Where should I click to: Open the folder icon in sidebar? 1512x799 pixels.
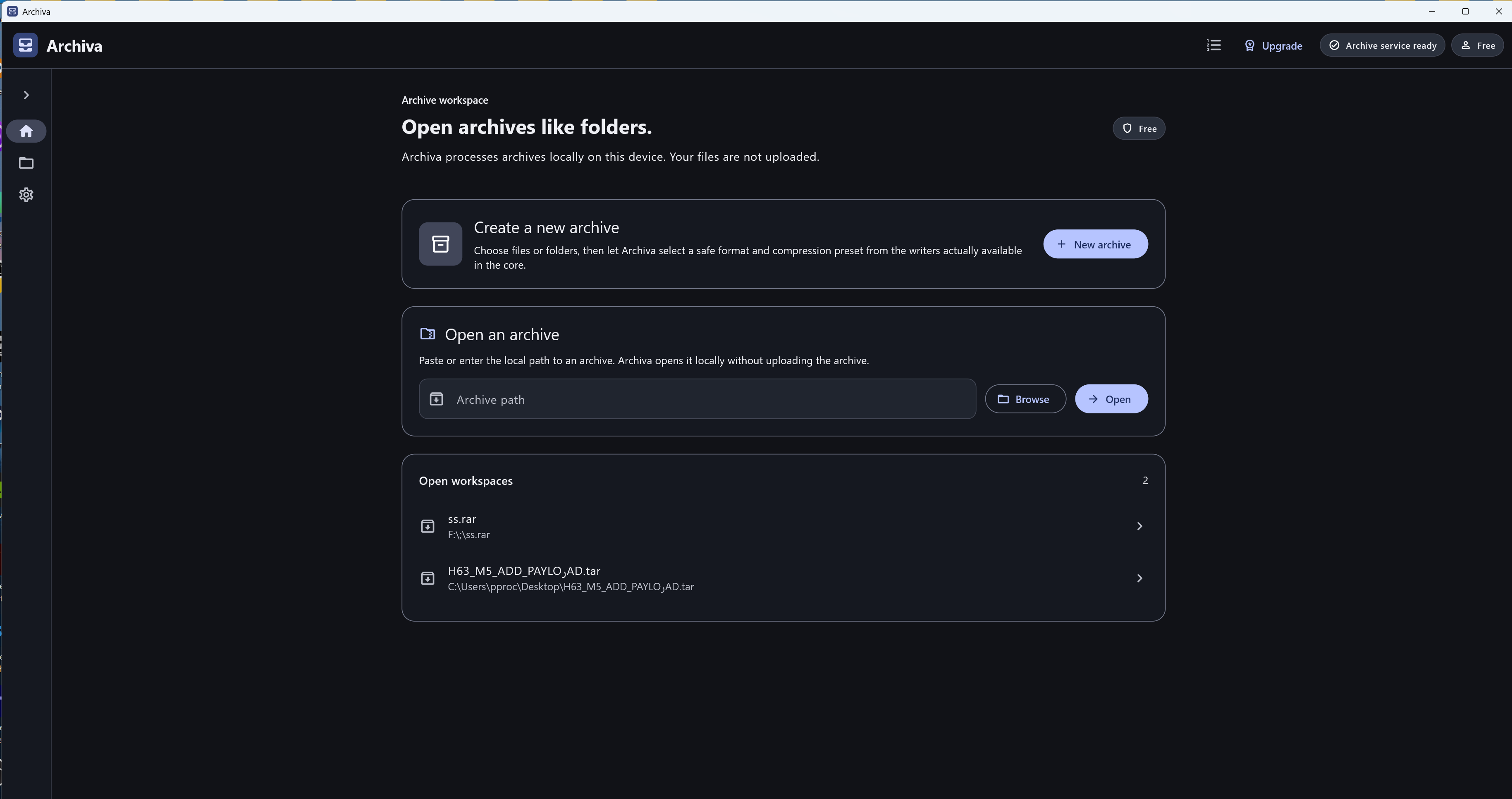tap(26, 163)
